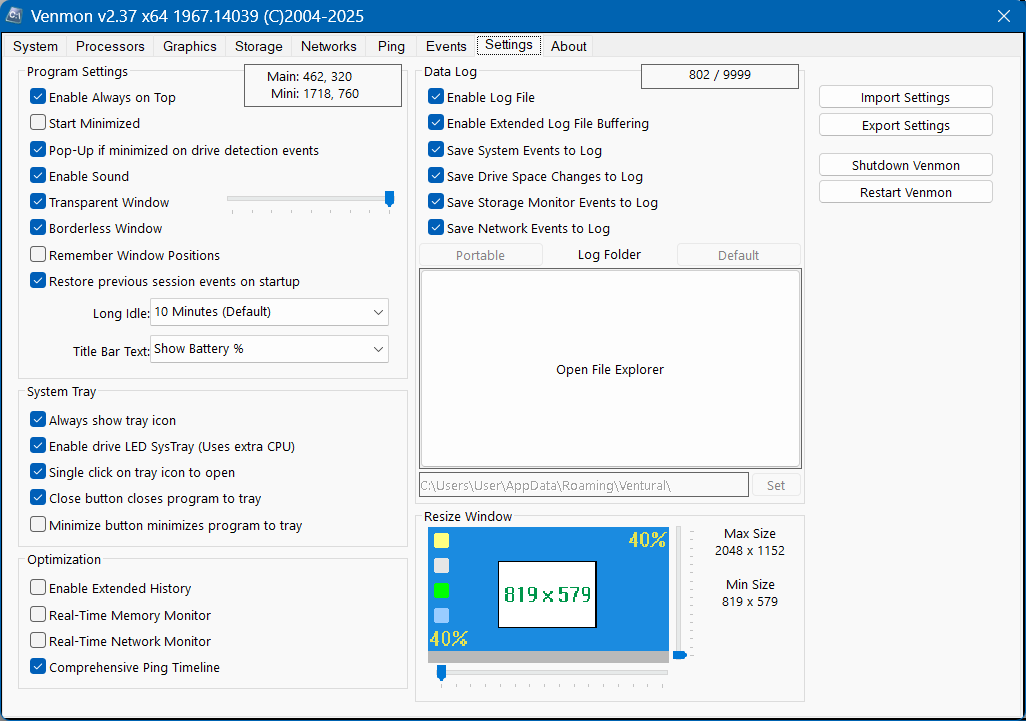Click the Portable log folder button
1026x721 pixels.
tap(480, 255)
